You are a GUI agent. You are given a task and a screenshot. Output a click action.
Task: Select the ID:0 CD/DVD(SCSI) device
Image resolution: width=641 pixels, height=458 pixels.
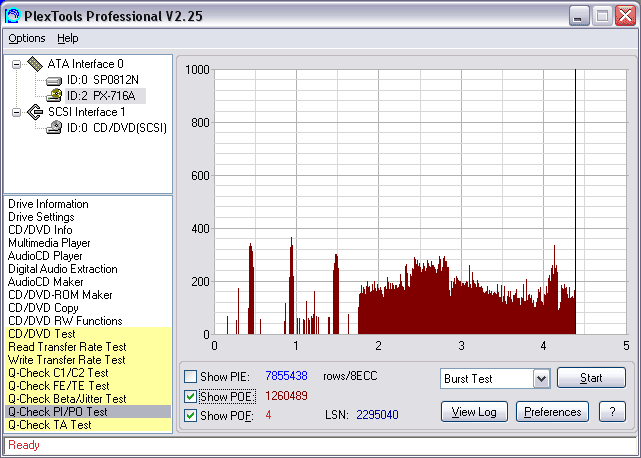[x=117, y=128]
